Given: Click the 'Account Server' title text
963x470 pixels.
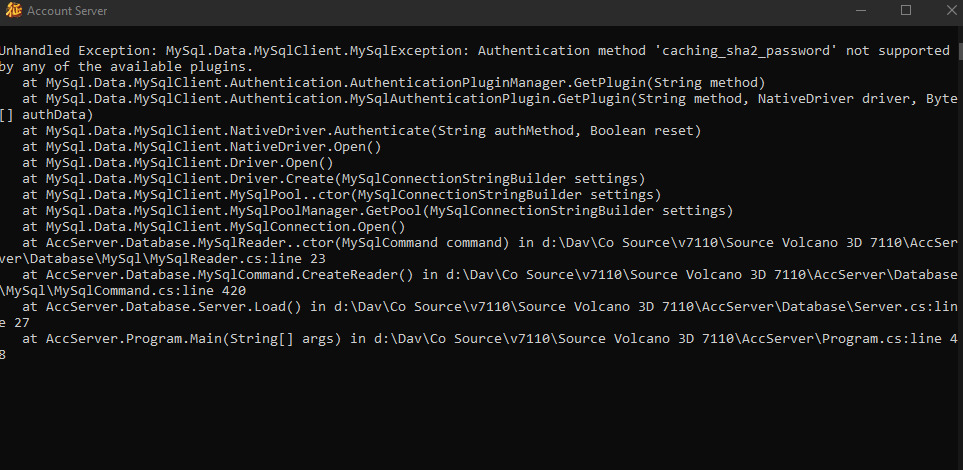Looking at the screenshot, I should (67, 11).
